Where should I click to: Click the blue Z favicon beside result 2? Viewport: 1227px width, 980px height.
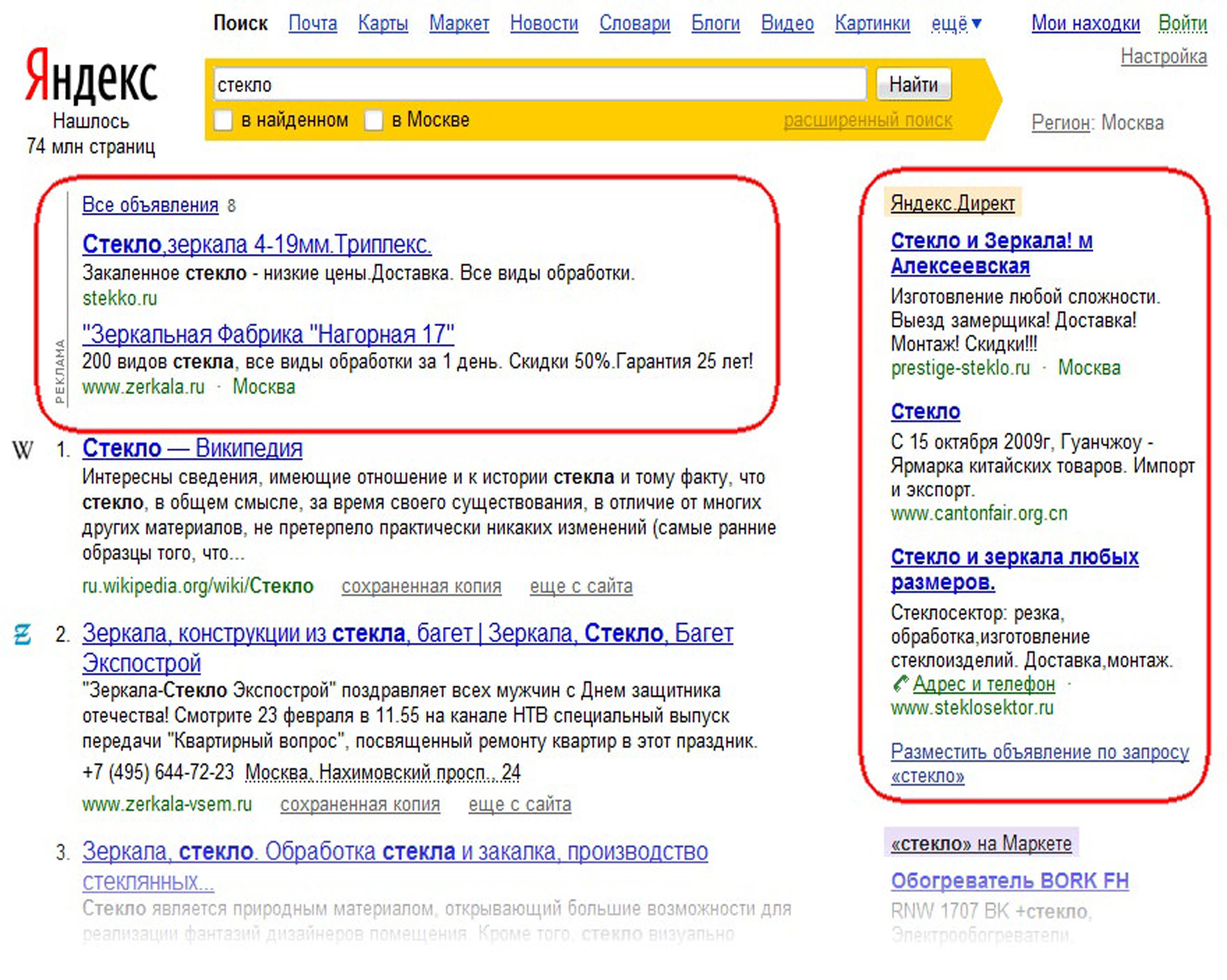22,634
